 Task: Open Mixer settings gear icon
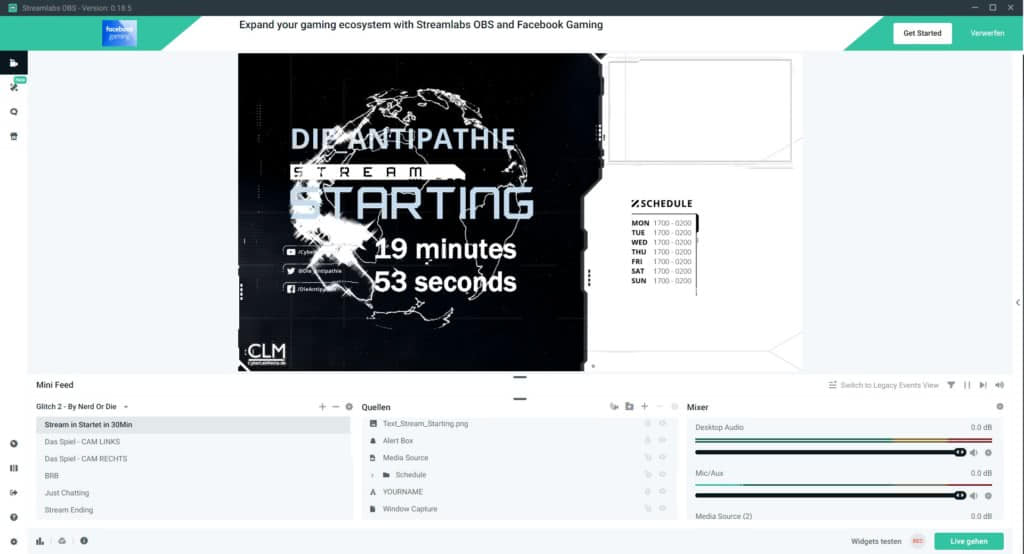[999, 407]
